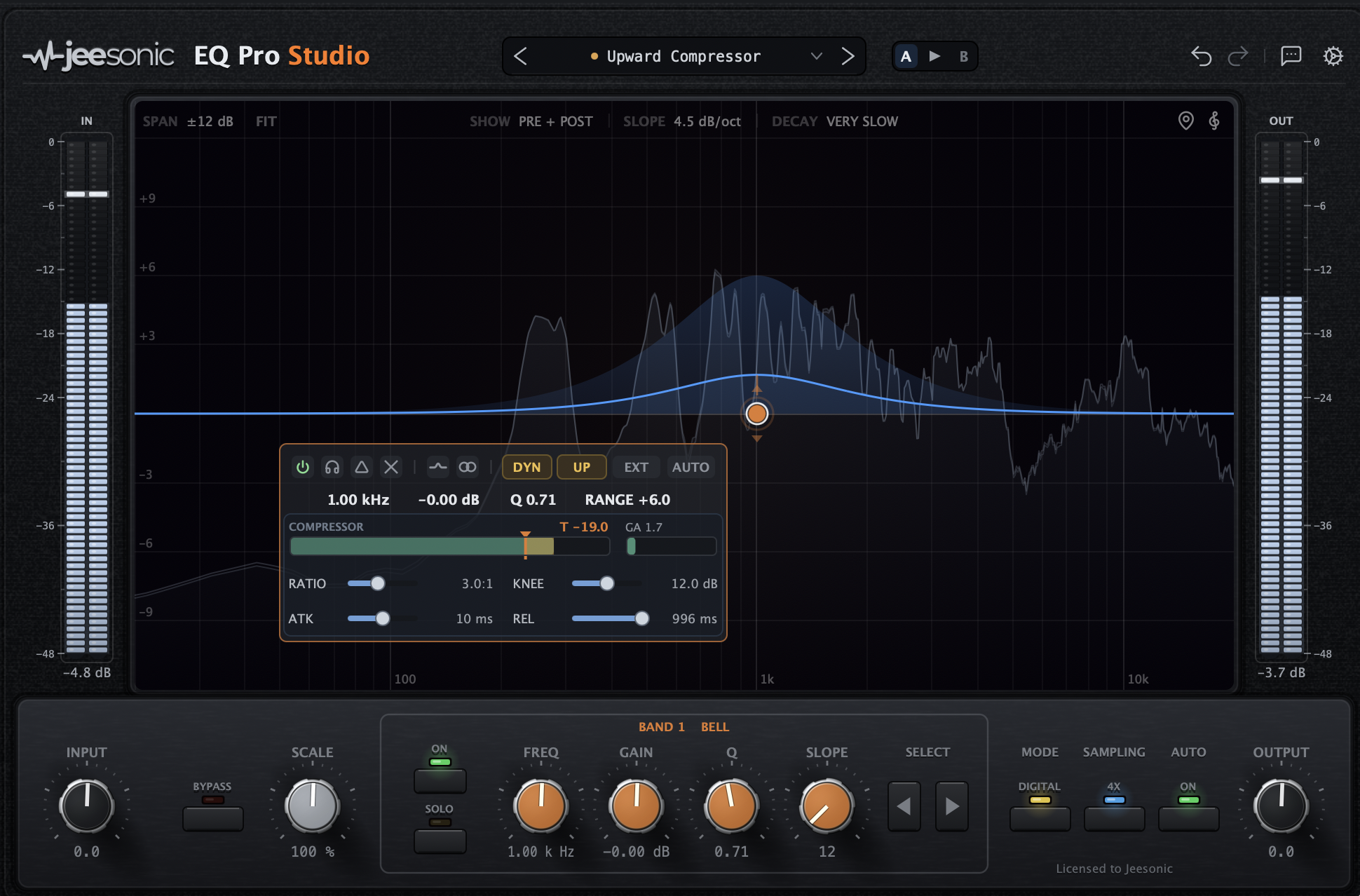Click the undo arrow icon
The width and height of the screenshot is (1360, 896).
pyautogui.click(x=1201, y=56)
